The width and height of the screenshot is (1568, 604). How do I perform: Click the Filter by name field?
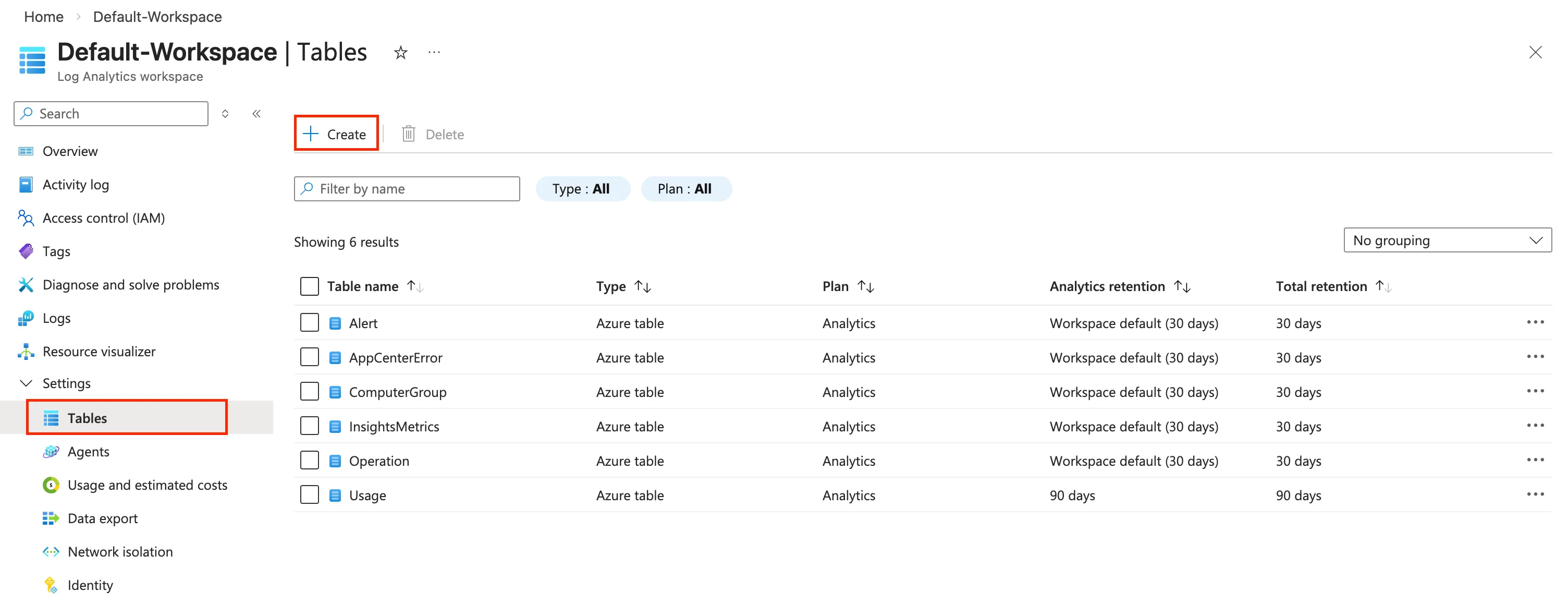point(407,189)
